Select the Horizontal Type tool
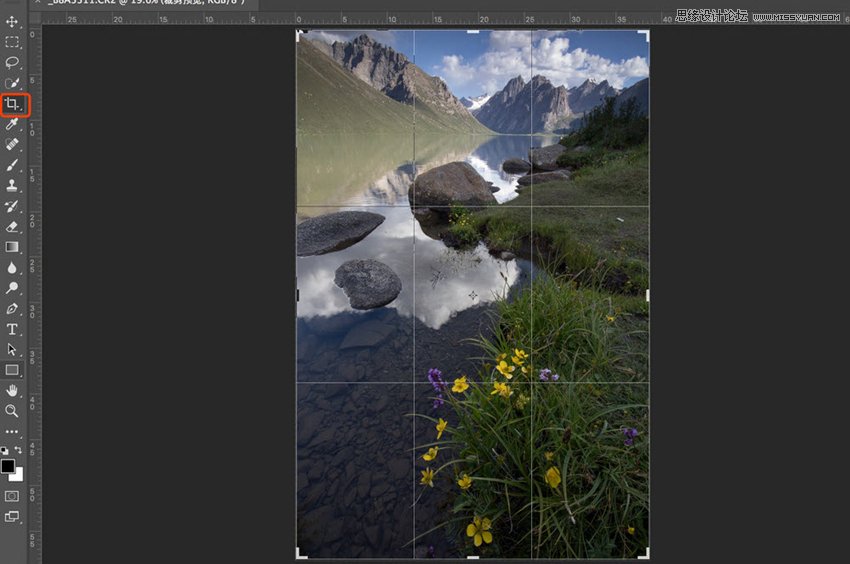 pos(12,329)
